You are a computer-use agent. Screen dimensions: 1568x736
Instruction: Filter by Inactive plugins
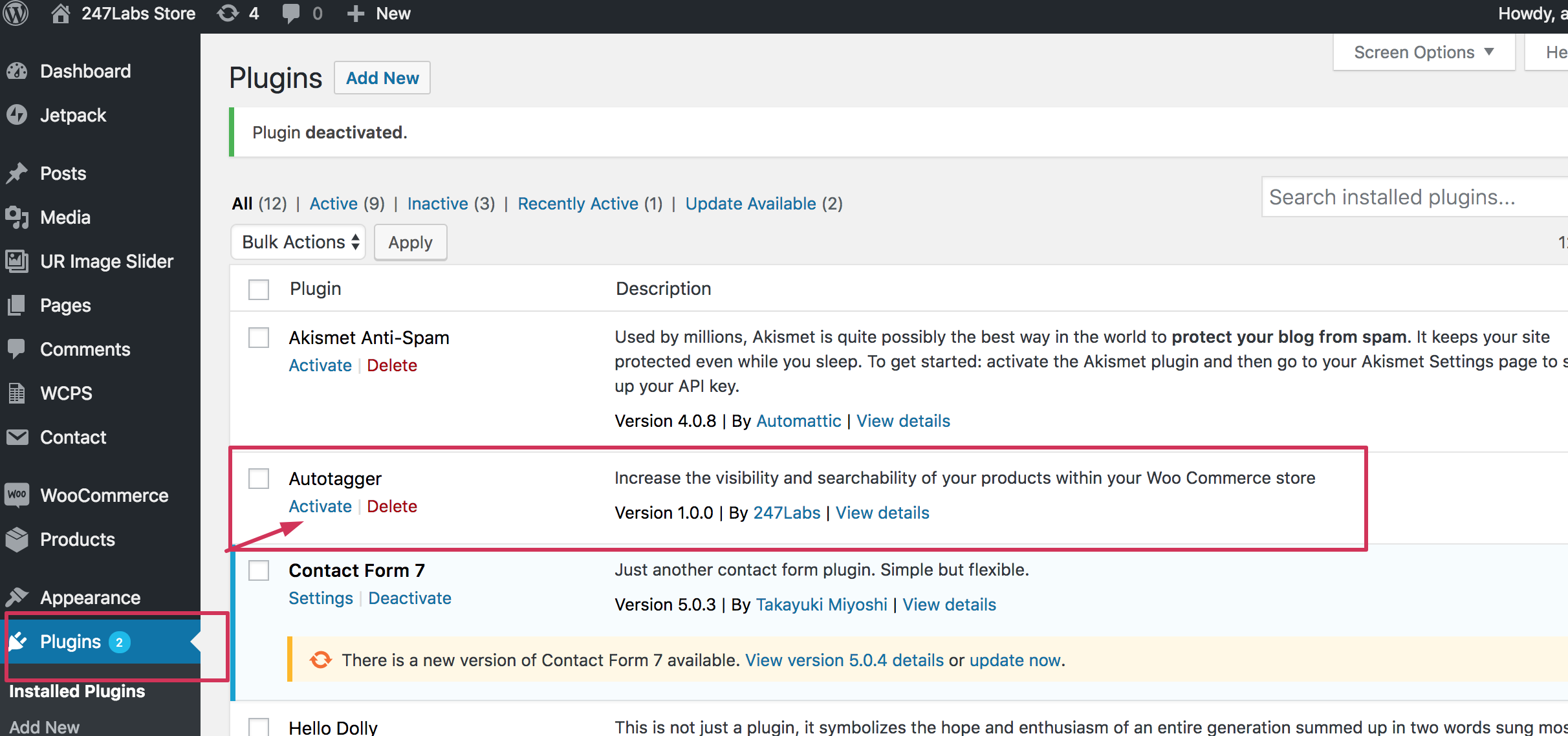(437, 204)
